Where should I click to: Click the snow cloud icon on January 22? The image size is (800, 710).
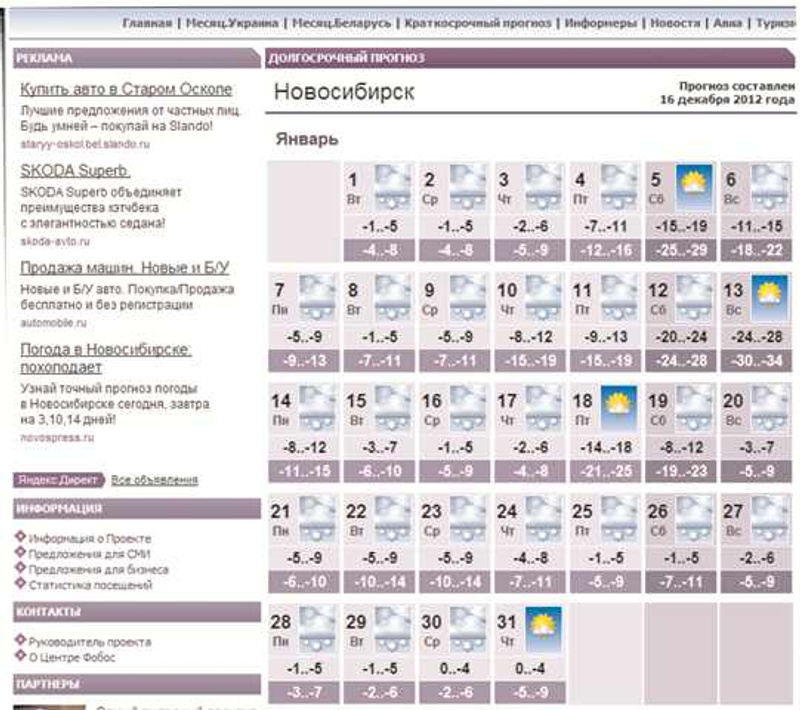pyautogui.click(x=392, y=514)
